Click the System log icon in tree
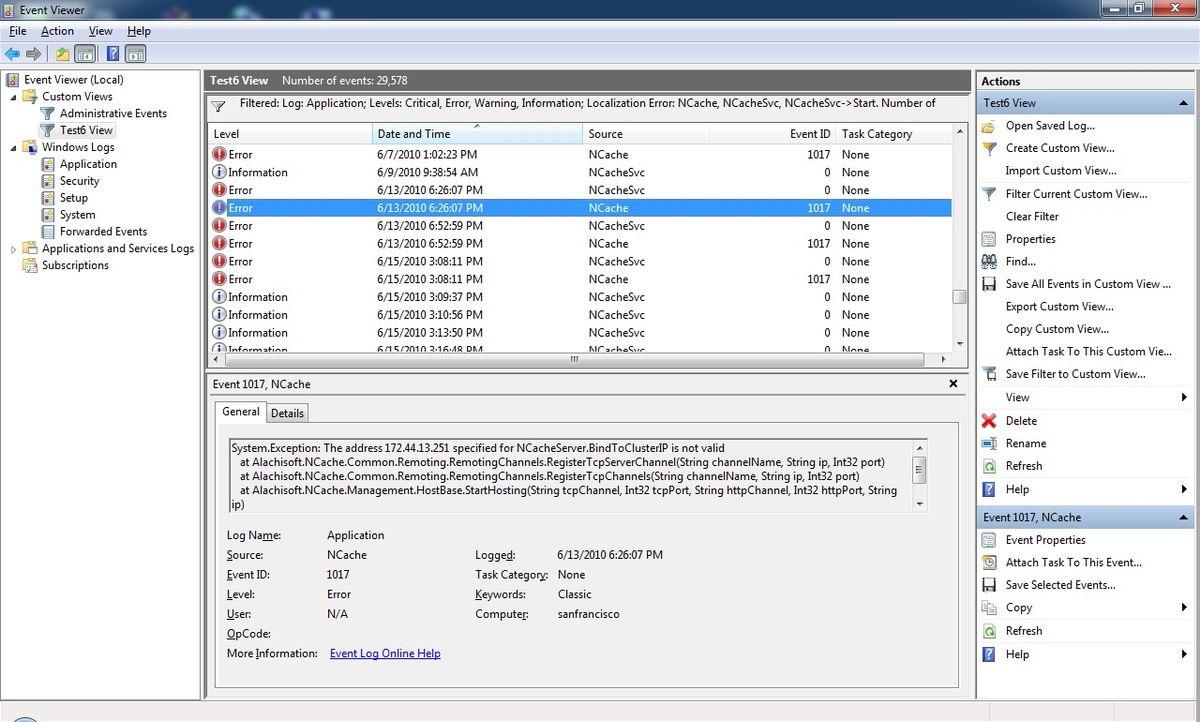 47,215
